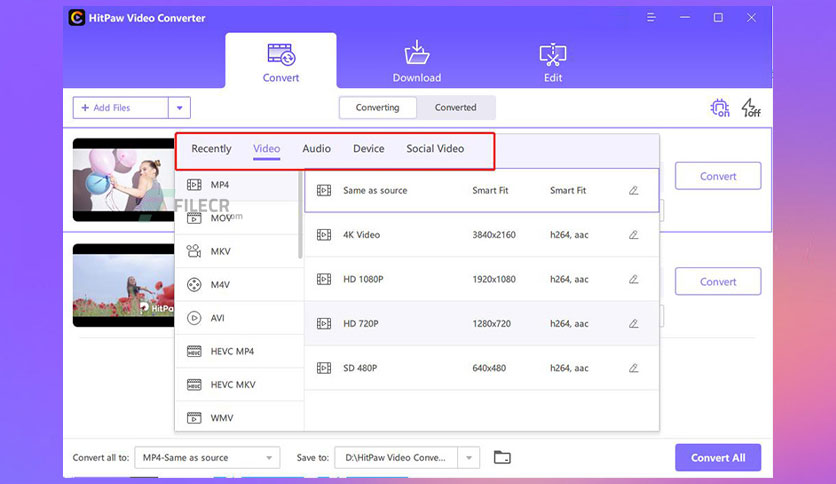
Task: Click the MP4 film icon
Action: (194, 185)
